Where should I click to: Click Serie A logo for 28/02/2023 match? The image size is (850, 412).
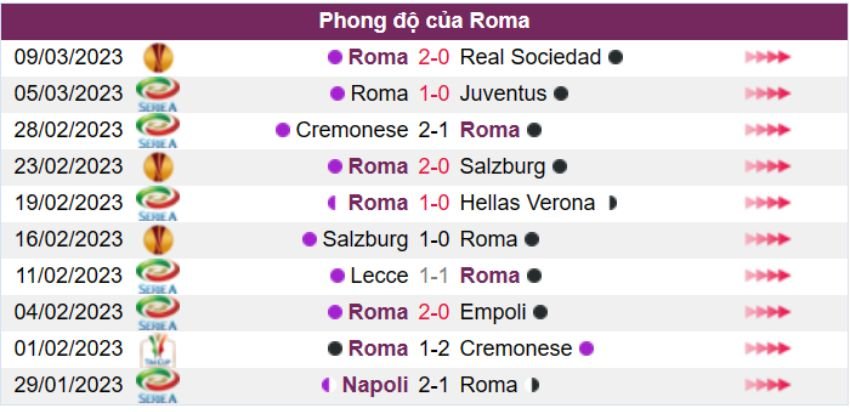tap(157, 130)
